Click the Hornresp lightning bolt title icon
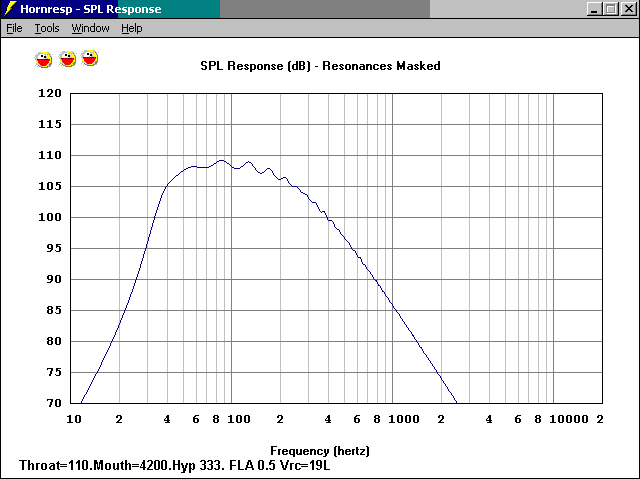Image resolution: width=640 pixels, height=479 pixels. click(10, 9)
